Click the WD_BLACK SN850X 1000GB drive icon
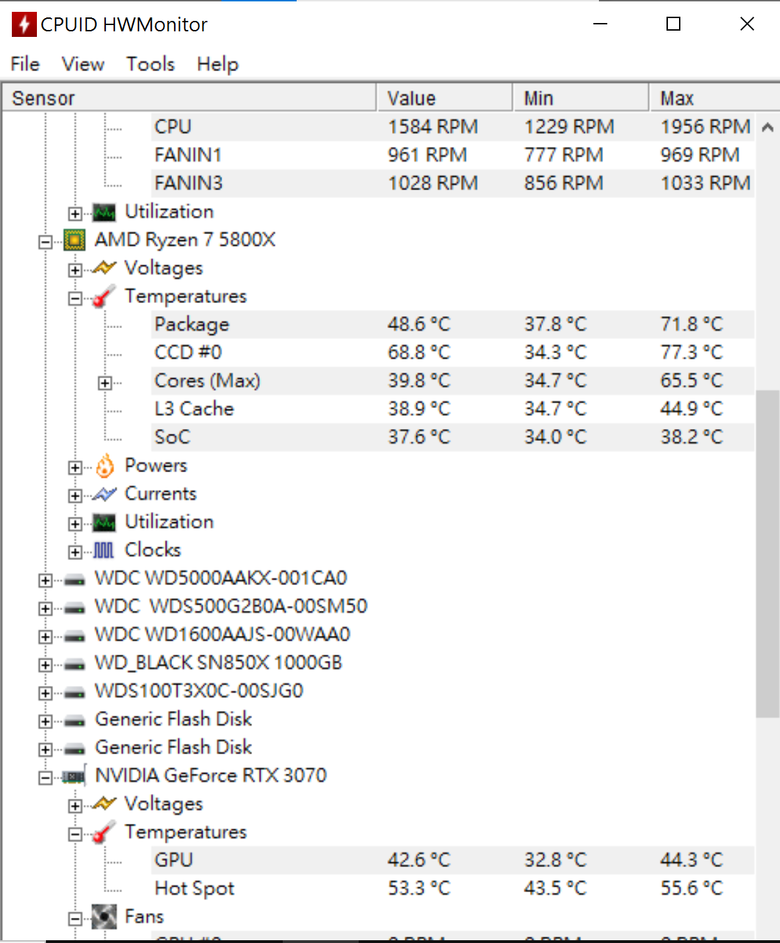Image resolution: width=780 pixels, height=943 pixels. coord(75,664)
